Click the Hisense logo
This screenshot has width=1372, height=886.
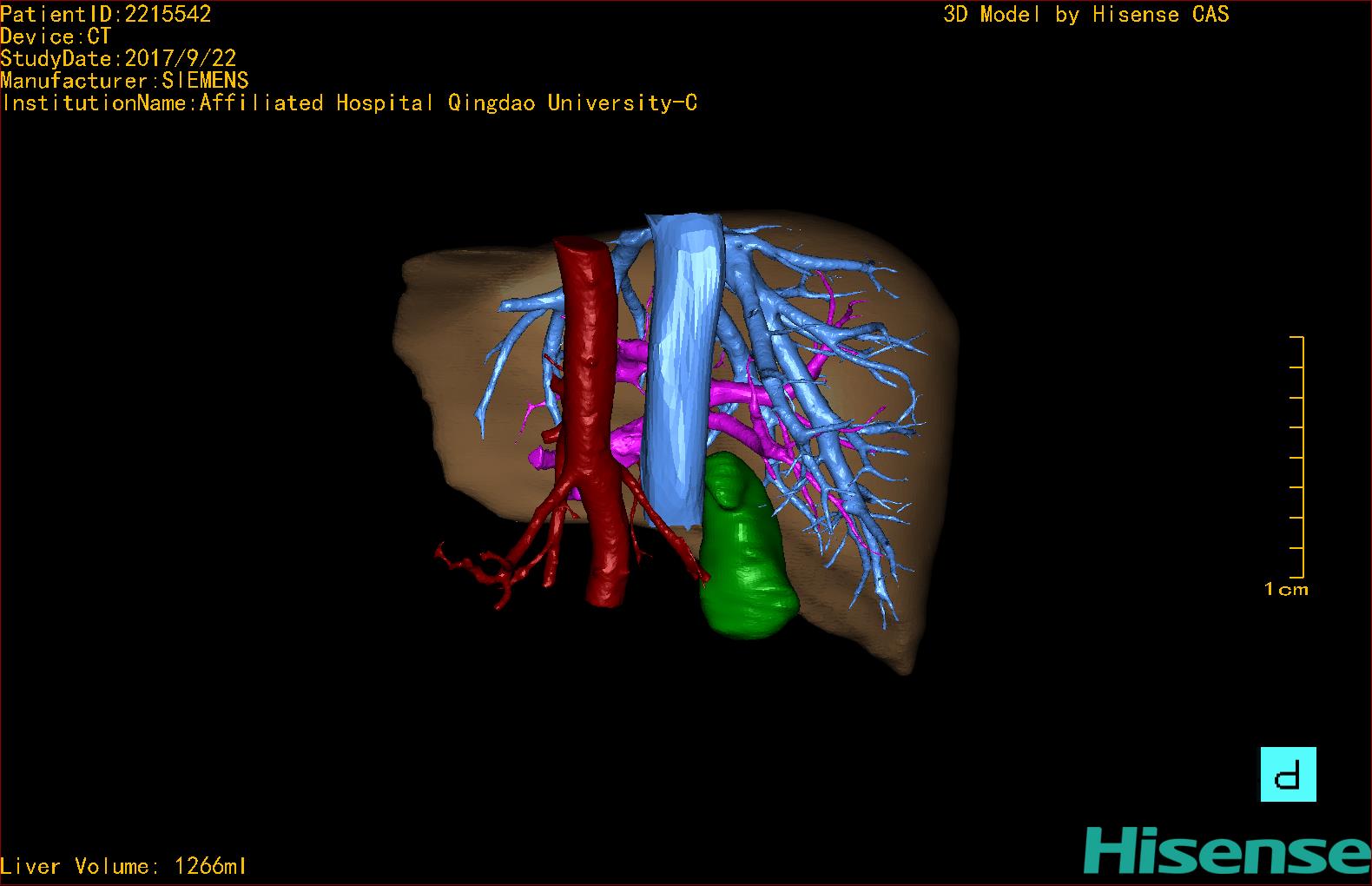(x=1227, y=850)
